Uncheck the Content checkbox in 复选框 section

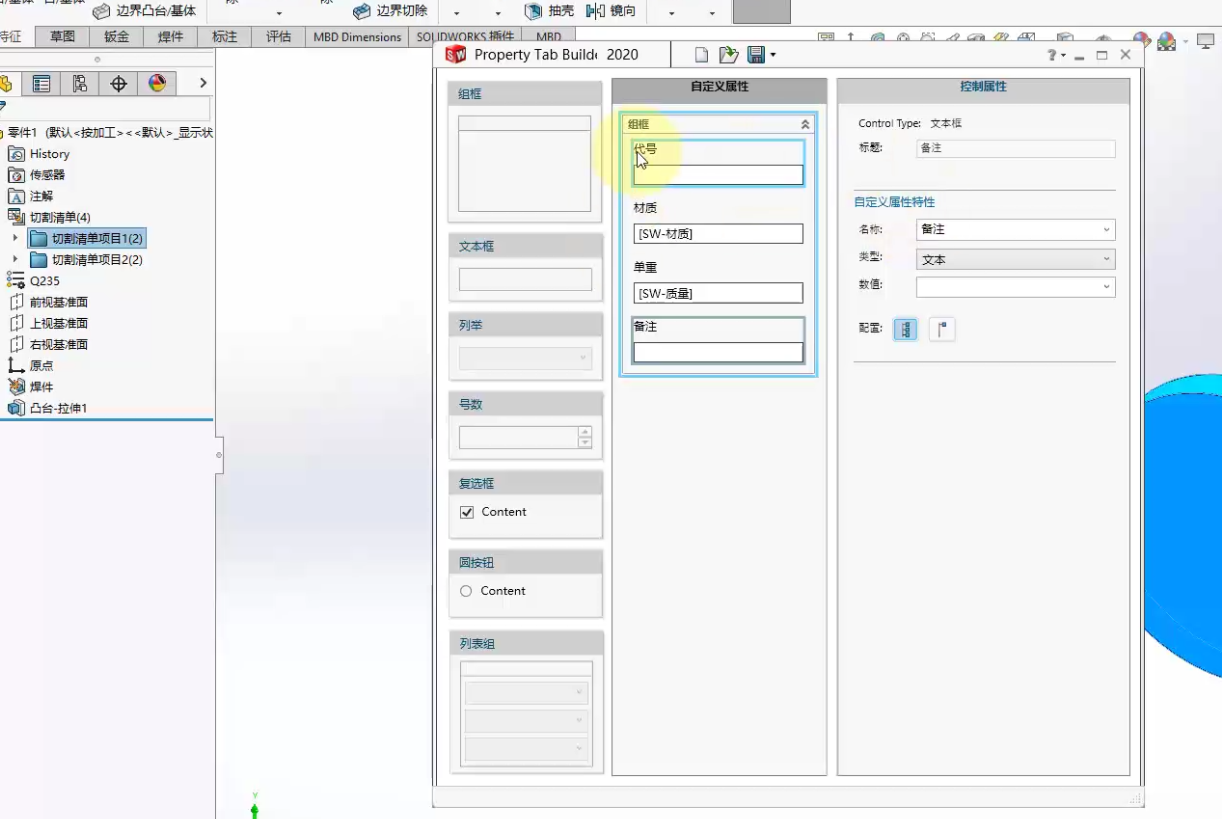(x=467, y=511)
